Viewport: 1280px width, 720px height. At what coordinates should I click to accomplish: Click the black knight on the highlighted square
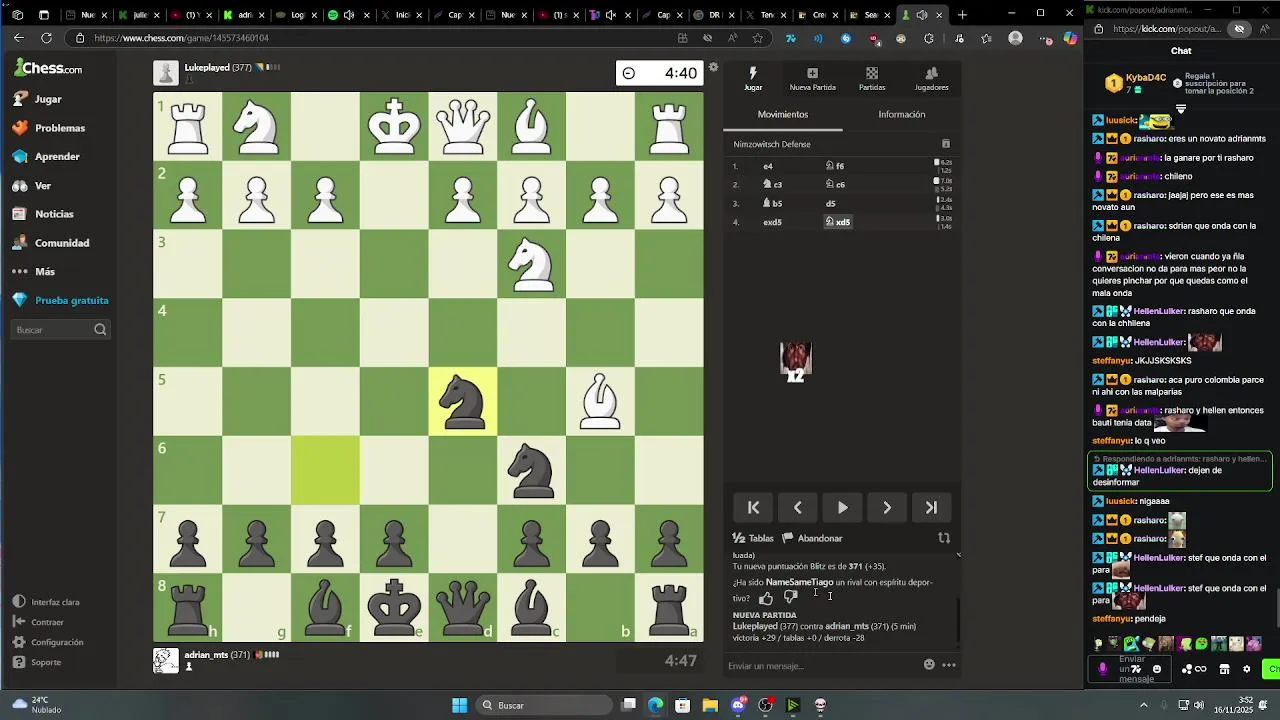click(x=463, y=401)
